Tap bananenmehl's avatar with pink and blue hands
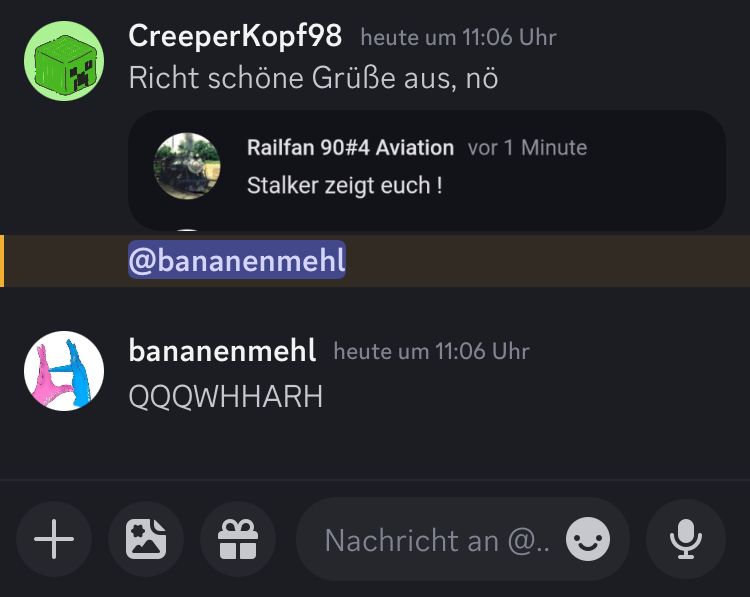The width and height of the screenshot is (750, 597). (64, 371)
